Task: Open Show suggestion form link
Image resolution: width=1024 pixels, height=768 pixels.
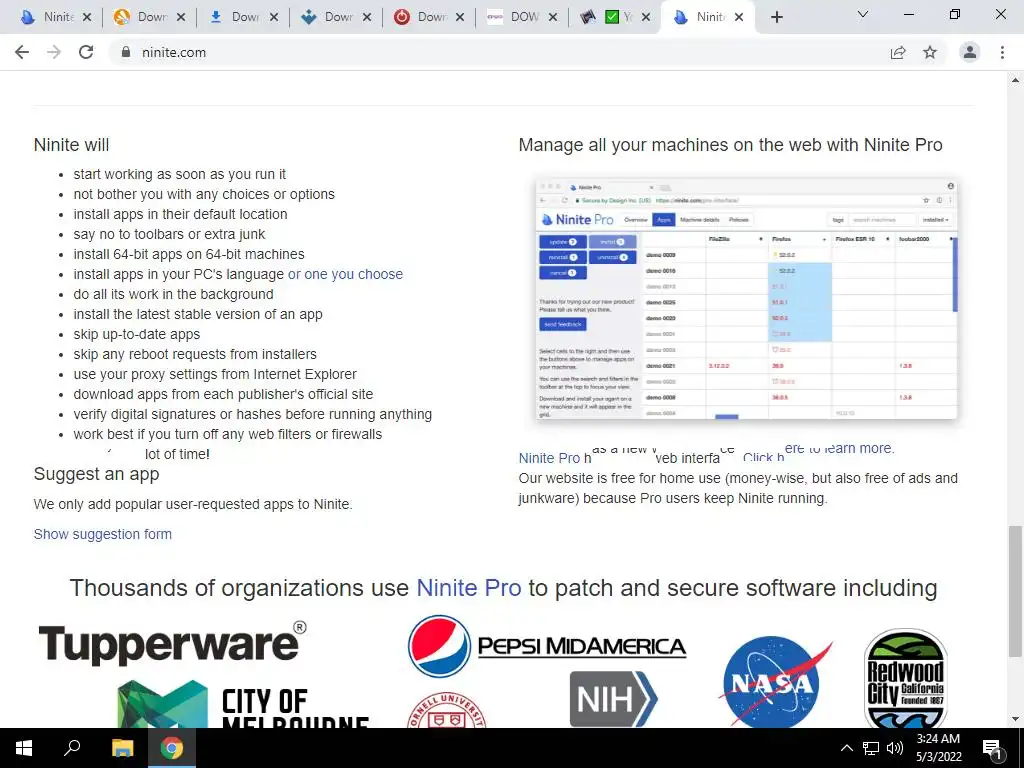Action: point(103,534)
